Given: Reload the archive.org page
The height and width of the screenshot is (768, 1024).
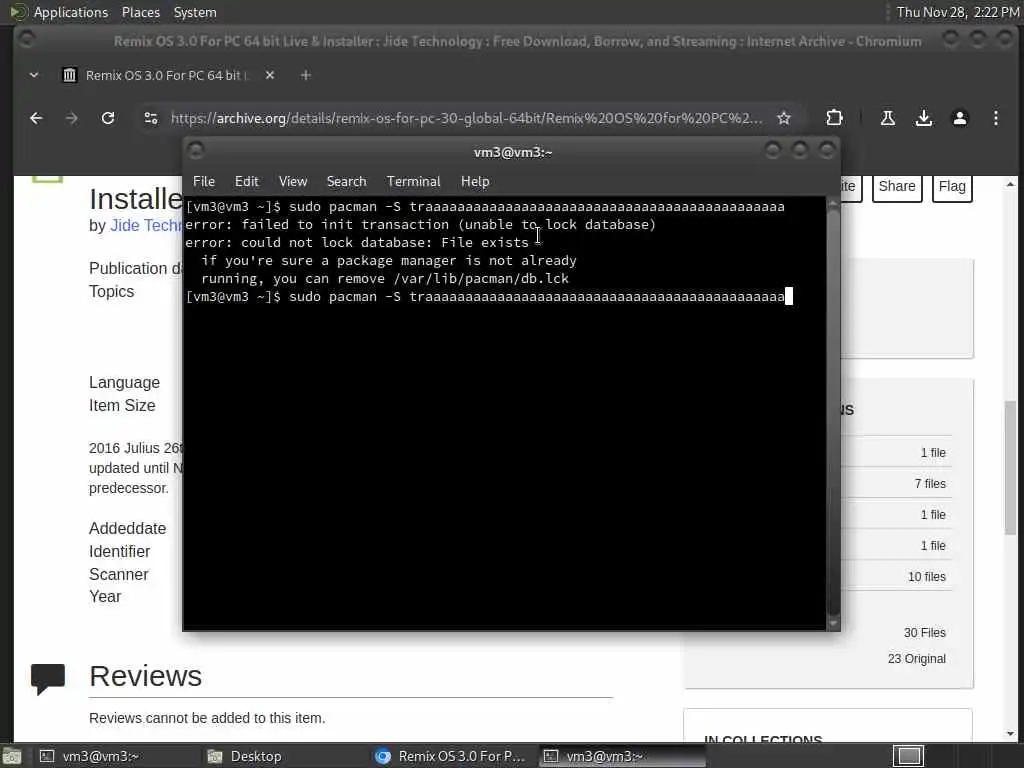Looking at the screenshot, I should (108, 118).
